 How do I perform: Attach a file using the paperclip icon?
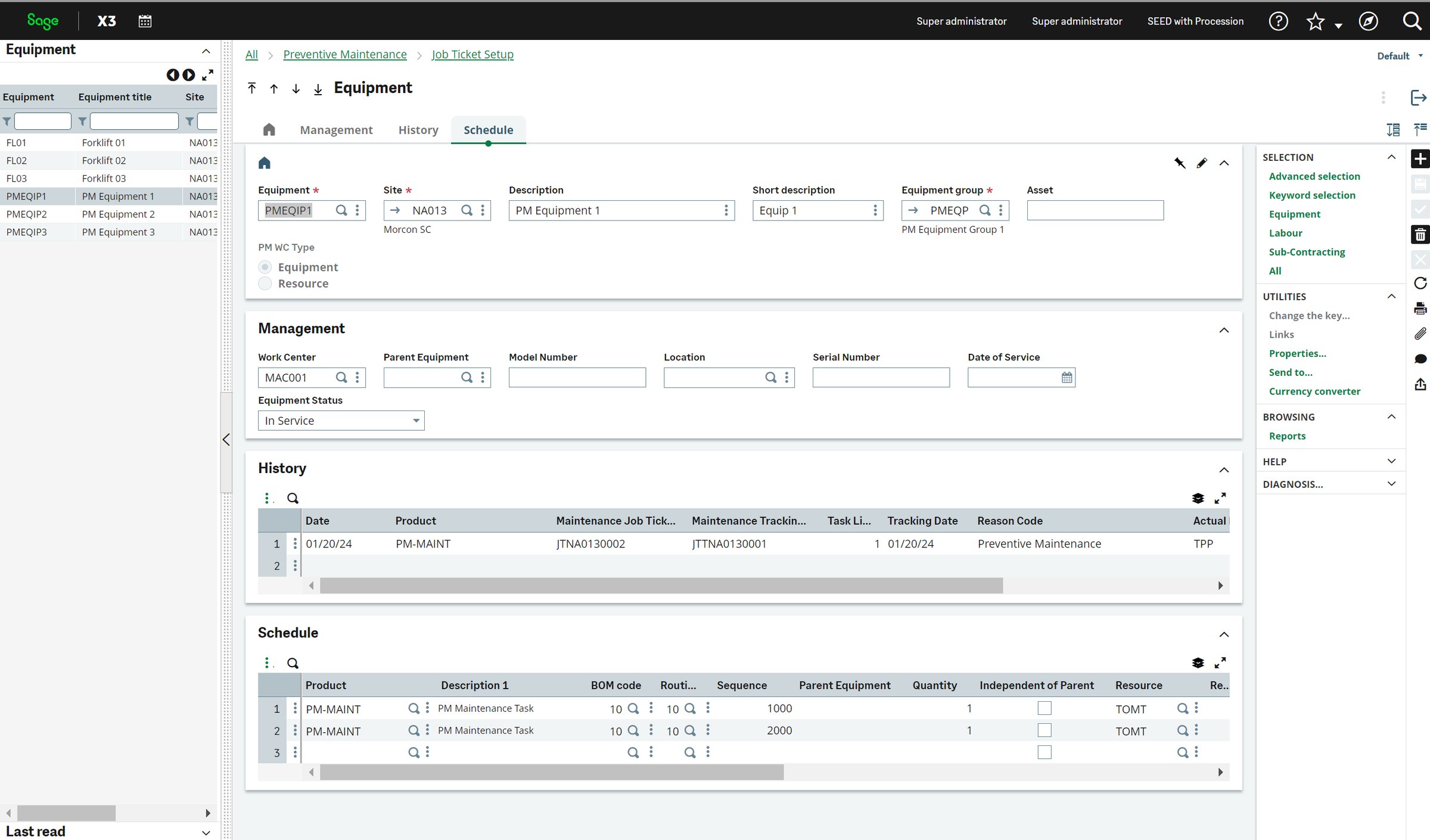click(x=1420, y=334)
